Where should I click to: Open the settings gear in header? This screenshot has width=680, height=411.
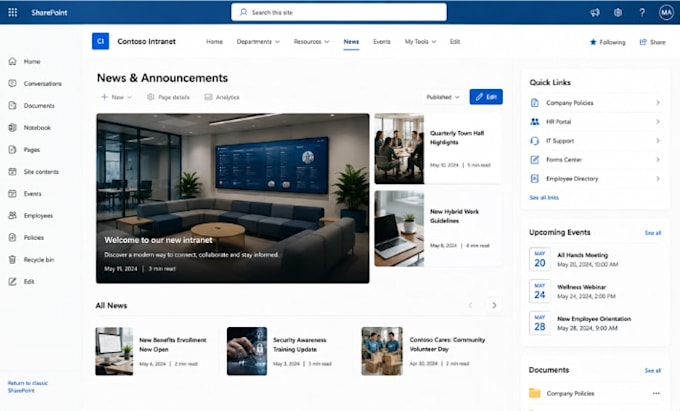(x=618, y=13)
